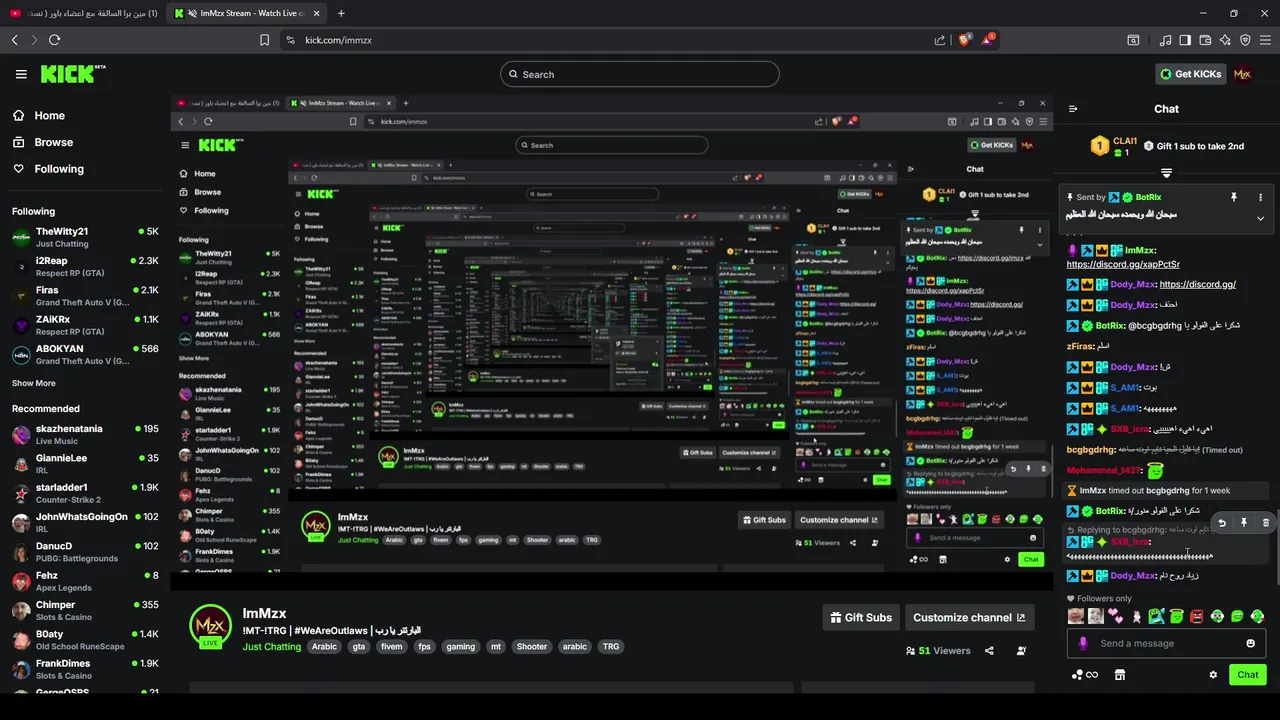Screen dimensions: 1280x720
Task: Open ABOKYAN followed channel
Action: point(85,354)
